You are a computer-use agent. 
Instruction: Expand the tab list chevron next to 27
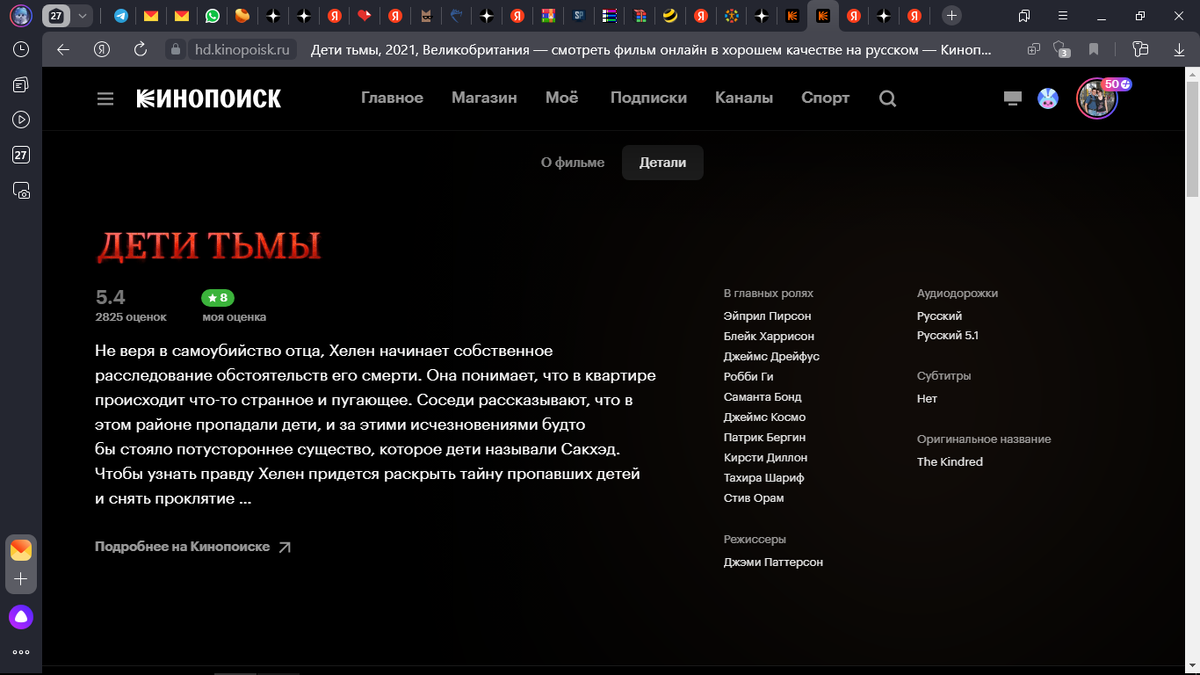[x=82, y=16]
